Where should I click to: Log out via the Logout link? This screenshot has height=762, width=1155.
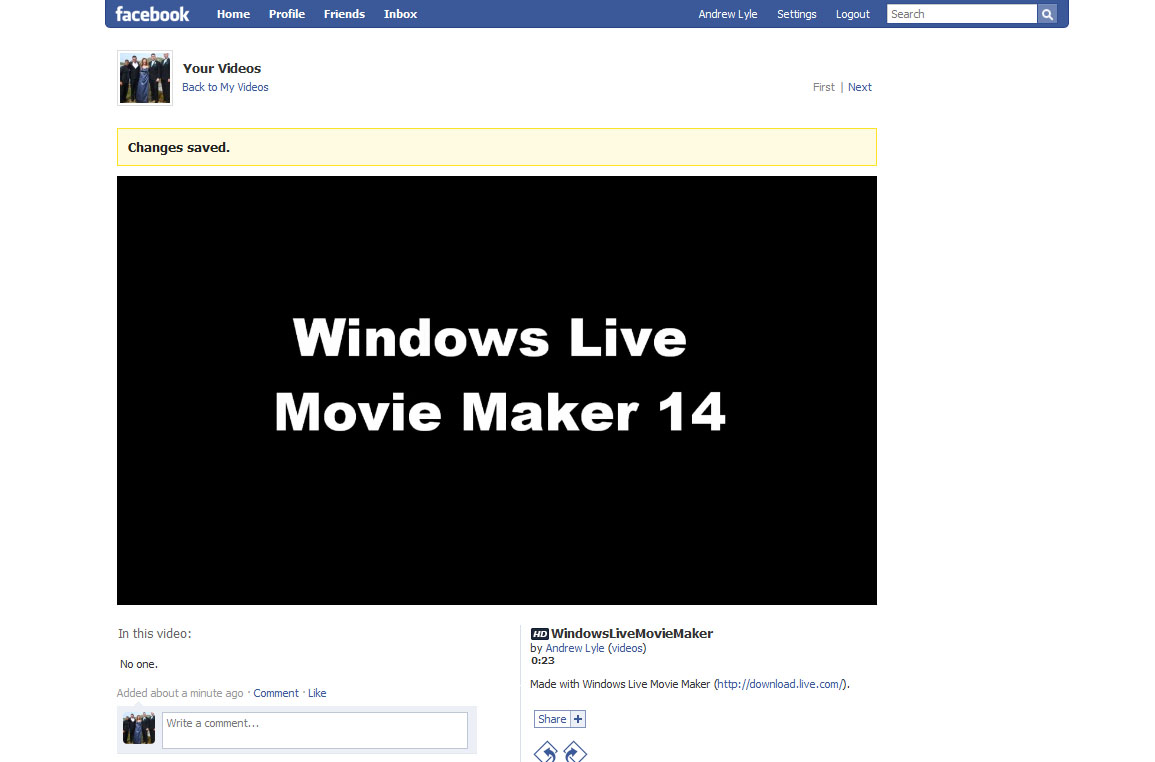(x=852, y=14)
